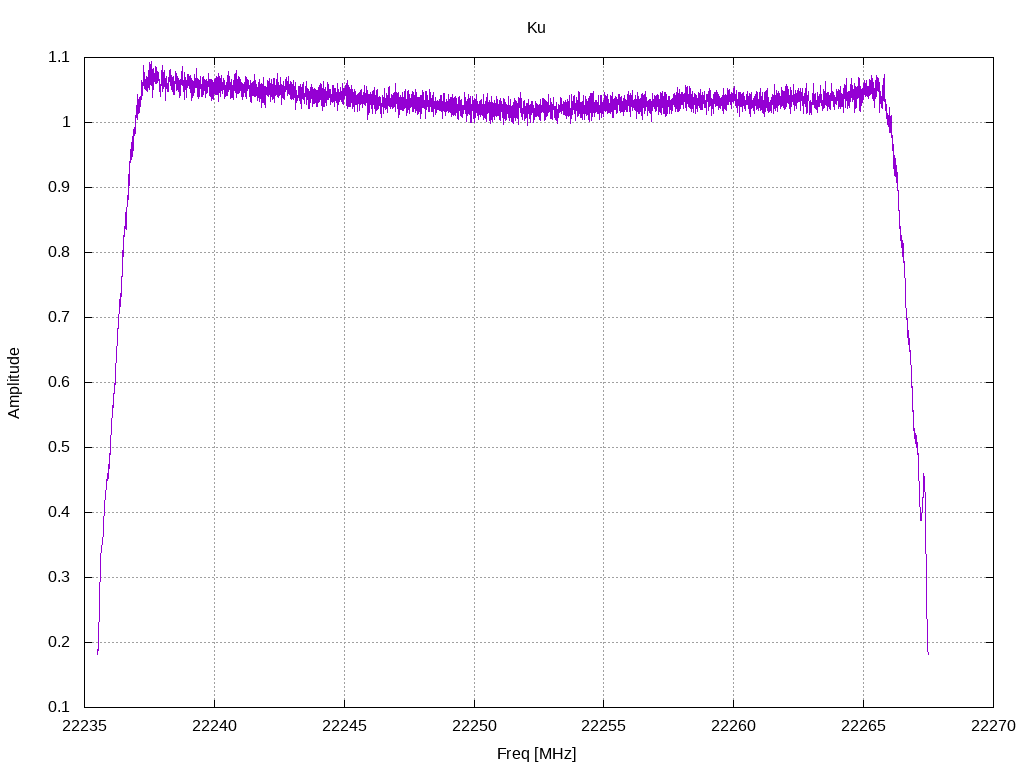The image size is (1024, 768).
Task: Click the y-axis tick label 0.7
Action: (59, 317)
